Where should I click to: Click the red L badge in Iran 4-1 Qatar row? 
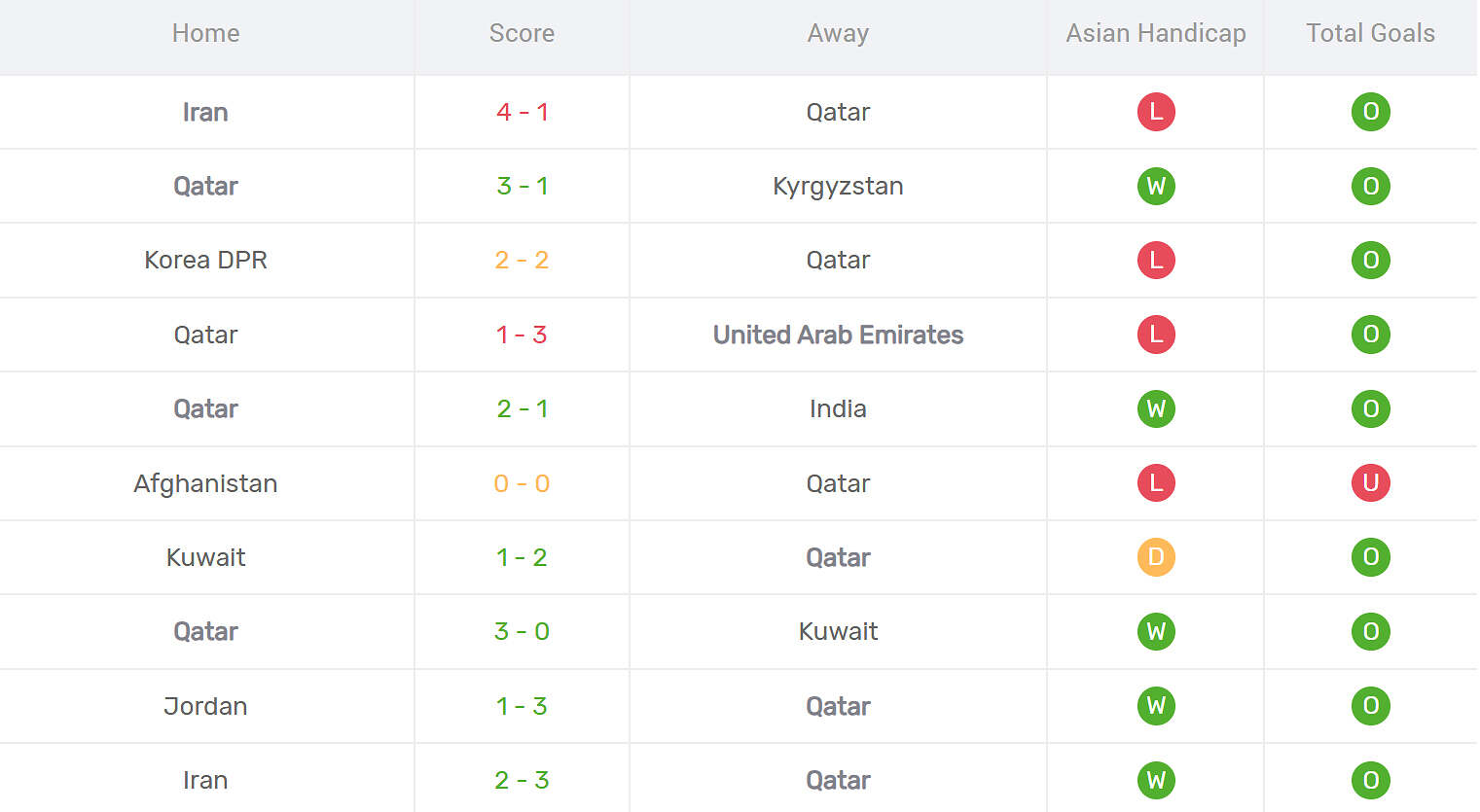pyautogui.click(x=1156, y=112)
